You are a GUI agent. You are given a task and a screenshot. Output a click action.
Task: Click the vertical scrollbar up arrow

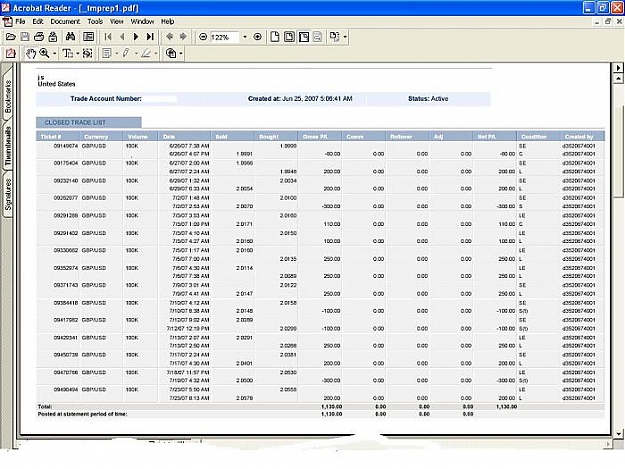tap(618, 79)
